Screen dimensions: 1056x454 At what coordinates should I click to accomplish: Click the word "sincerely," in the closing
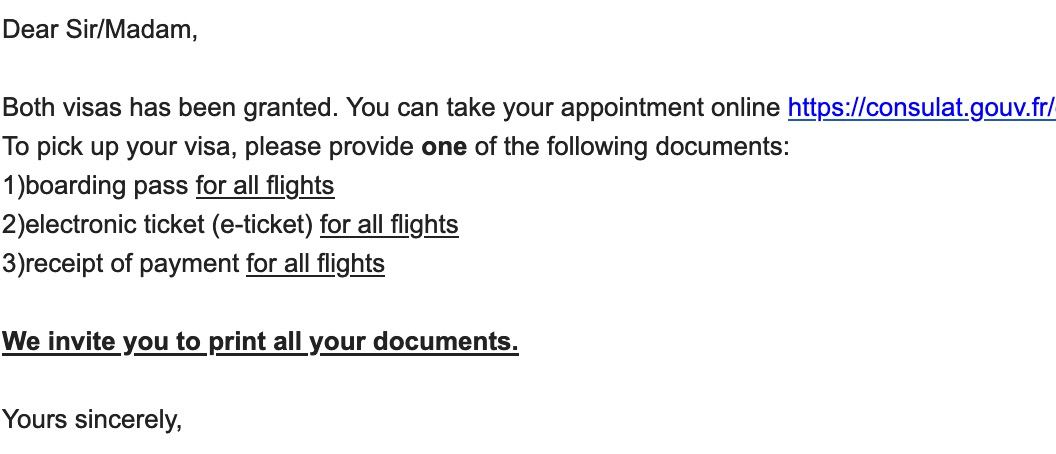(x=129, y=420)
